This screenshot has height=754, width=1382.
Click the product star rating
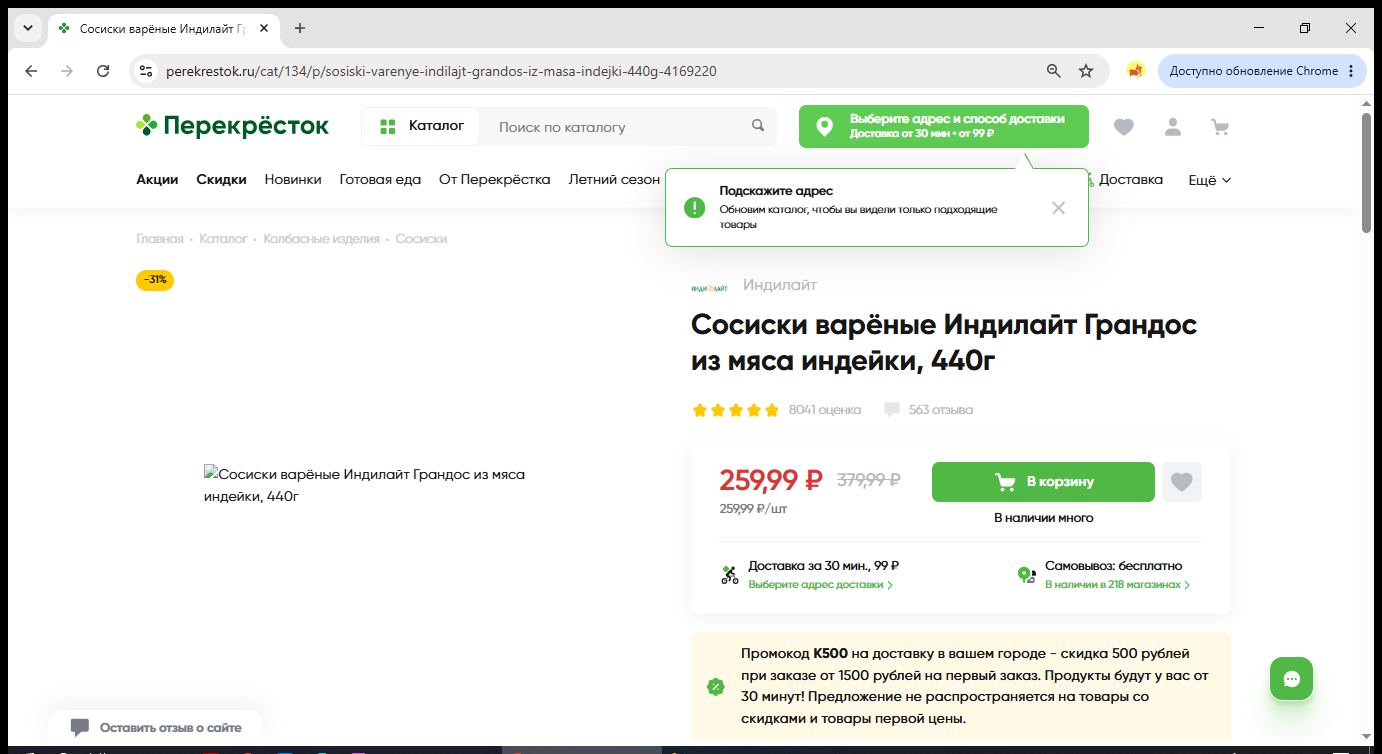click(x=735, y=410)
